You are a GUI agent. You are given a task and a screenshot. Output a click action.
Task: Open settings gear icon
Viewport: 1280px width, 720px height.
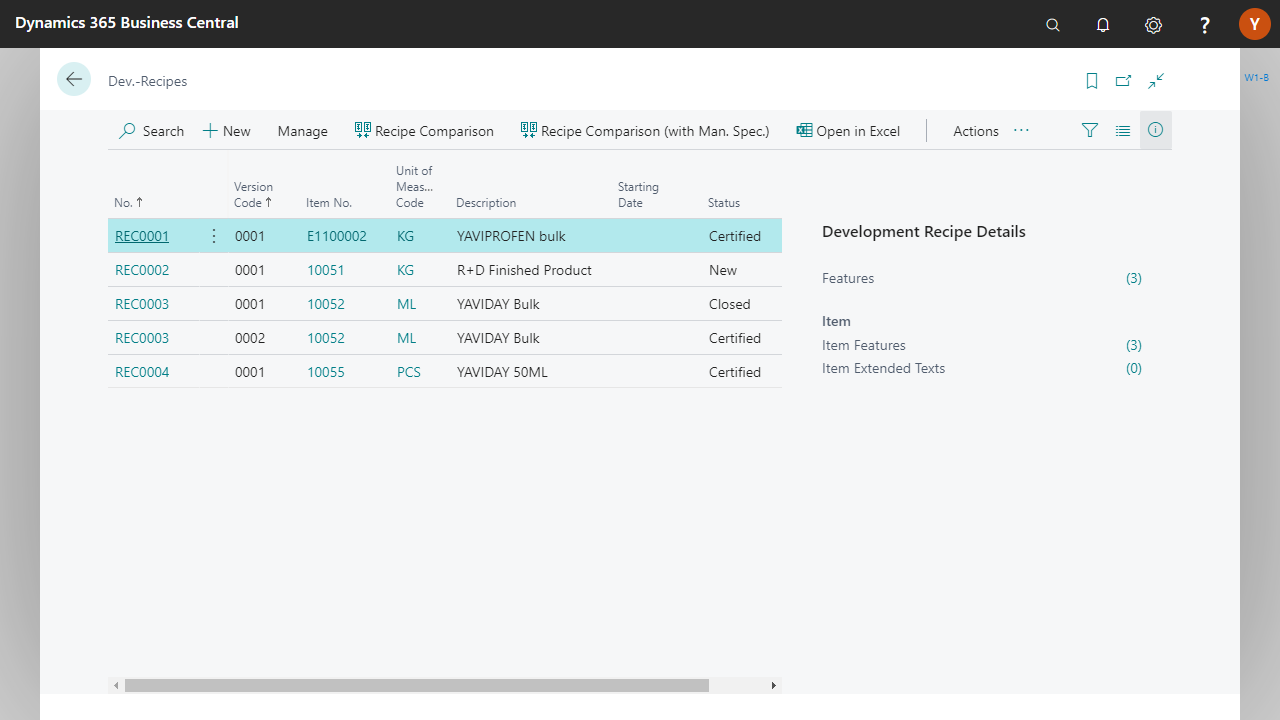tap(1154, 25)
